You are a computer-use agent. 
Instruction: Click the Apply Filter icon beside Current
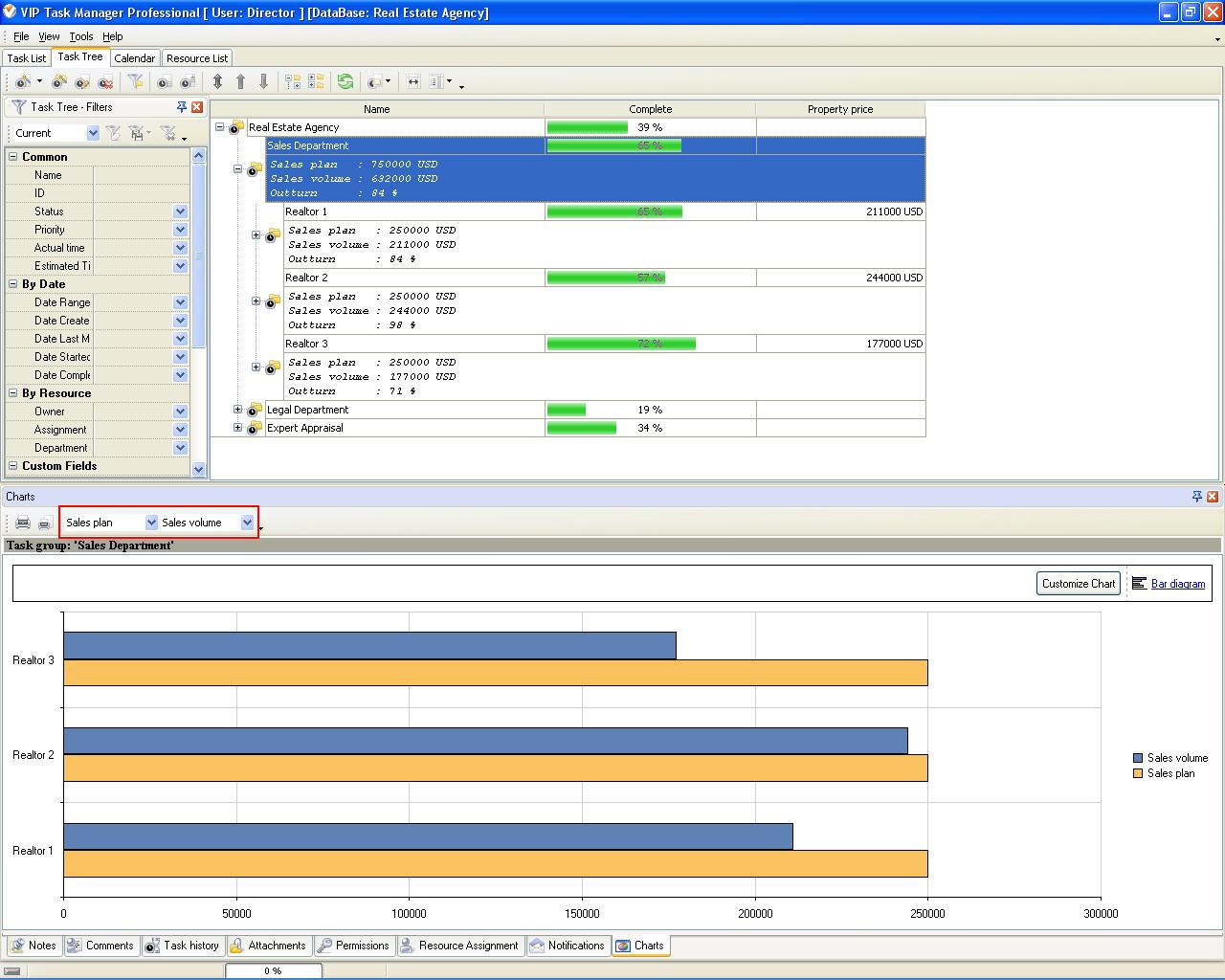point(113,133)
